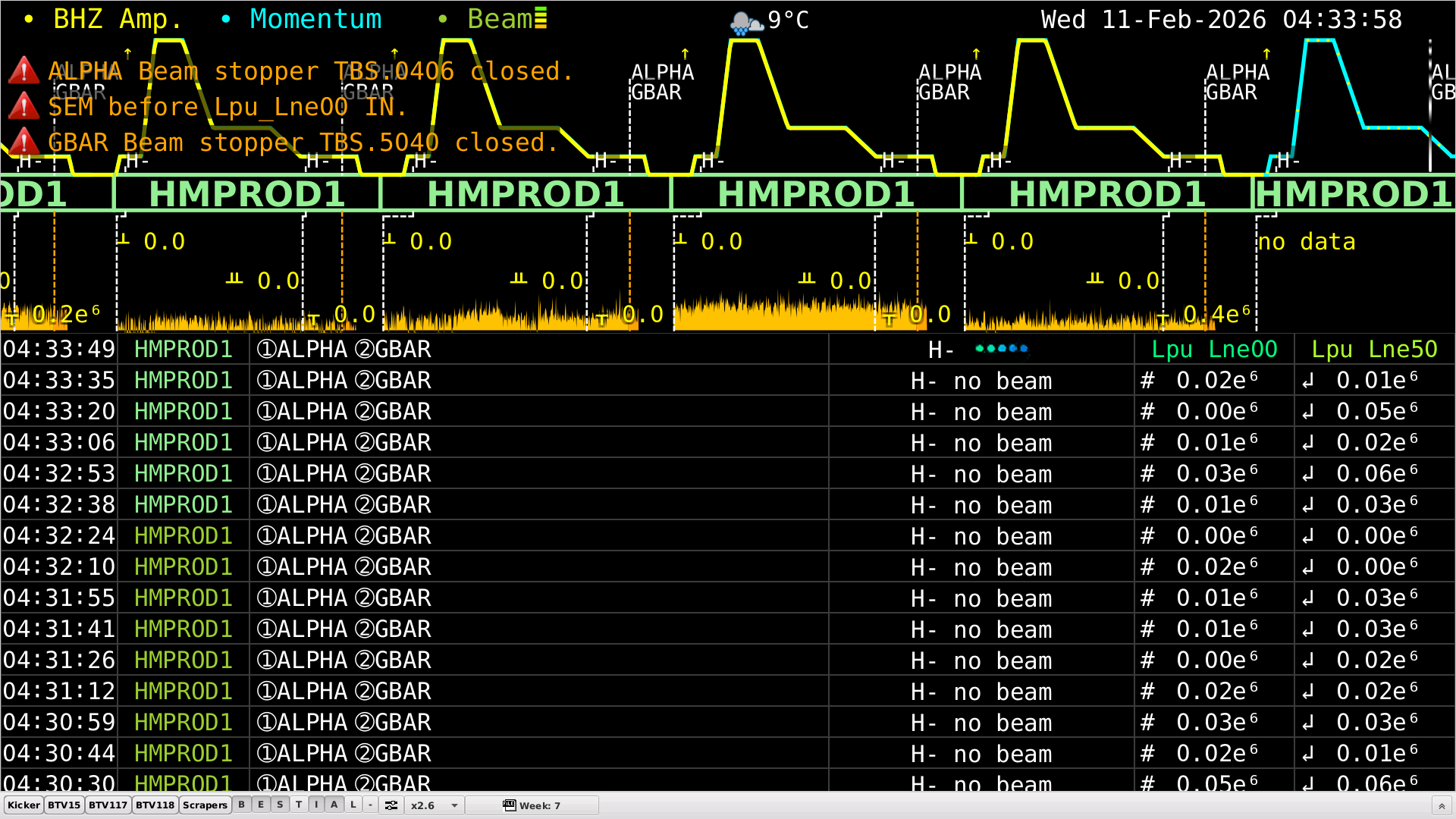This screenshot has width=1456, height=819.
Task: Click the Scrapers button
Action: 205,805
